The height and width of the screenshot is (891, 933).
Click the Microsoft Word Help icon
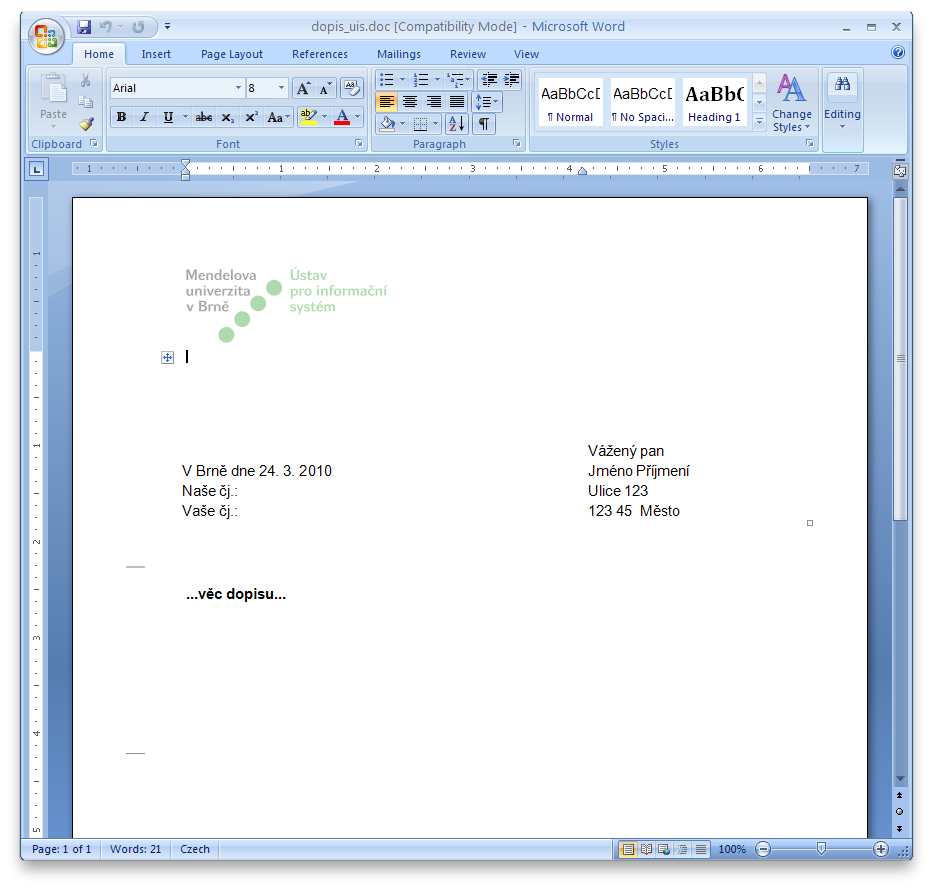pos(897,53)
